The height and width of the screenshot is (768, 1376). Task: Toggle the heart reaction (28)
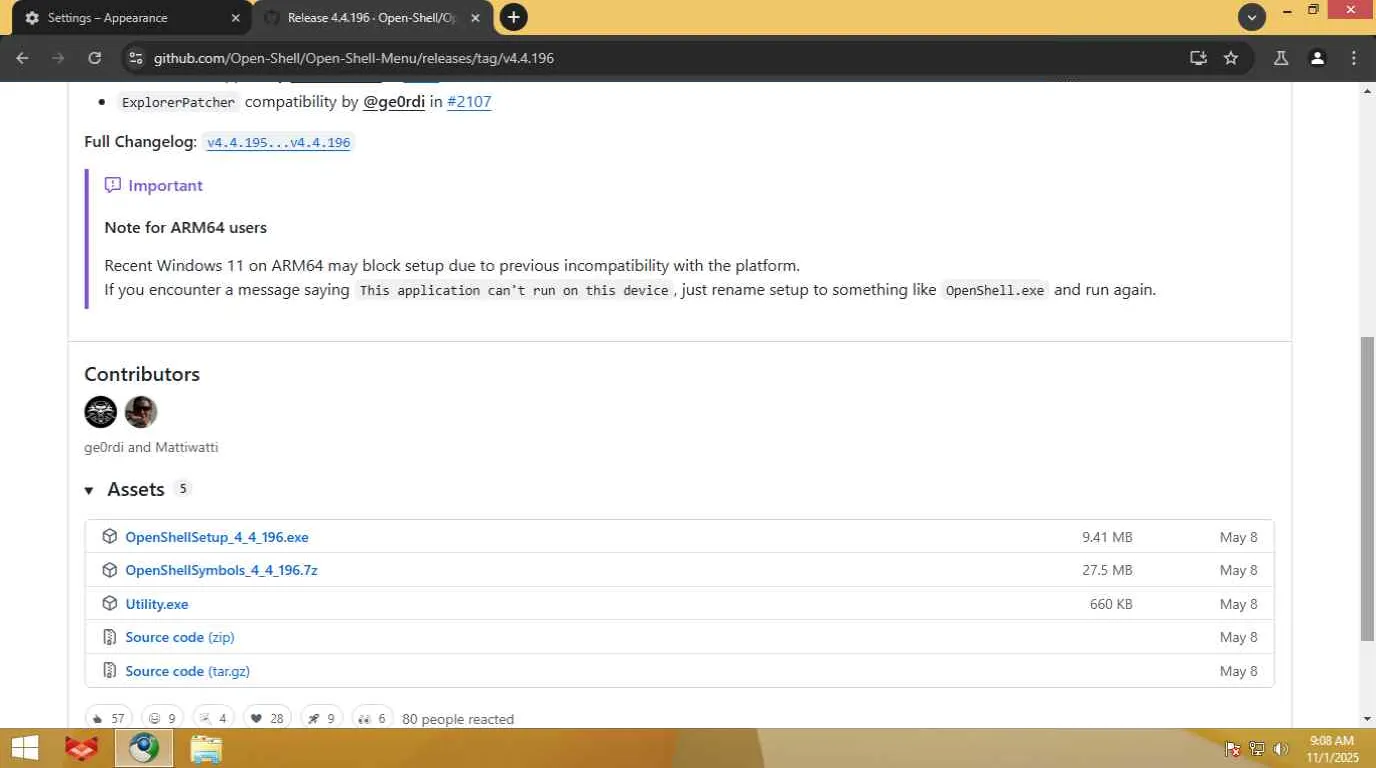point(268,718)
